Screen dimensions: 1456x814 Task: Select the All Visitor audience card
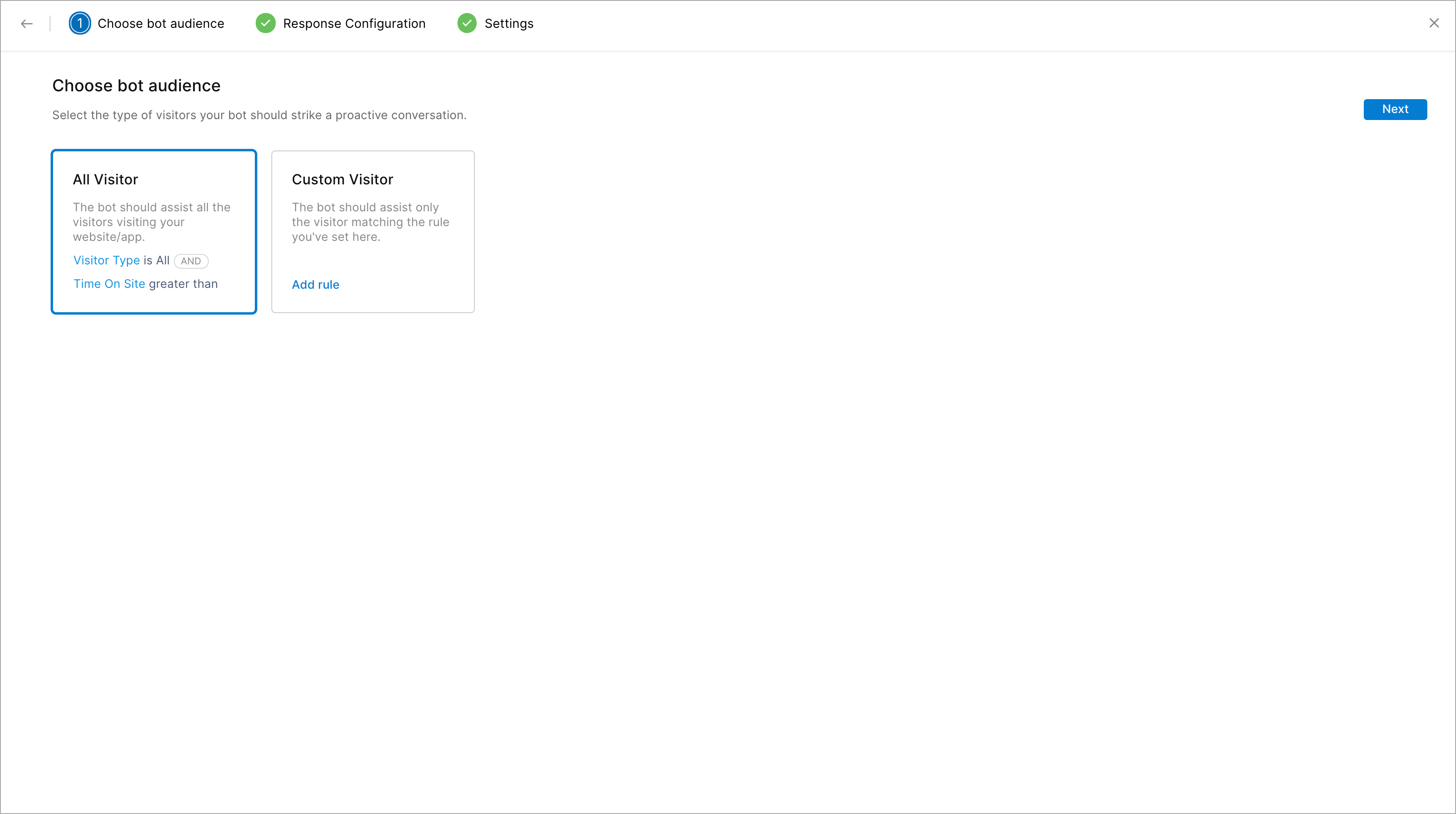click(x=154, y=232)
